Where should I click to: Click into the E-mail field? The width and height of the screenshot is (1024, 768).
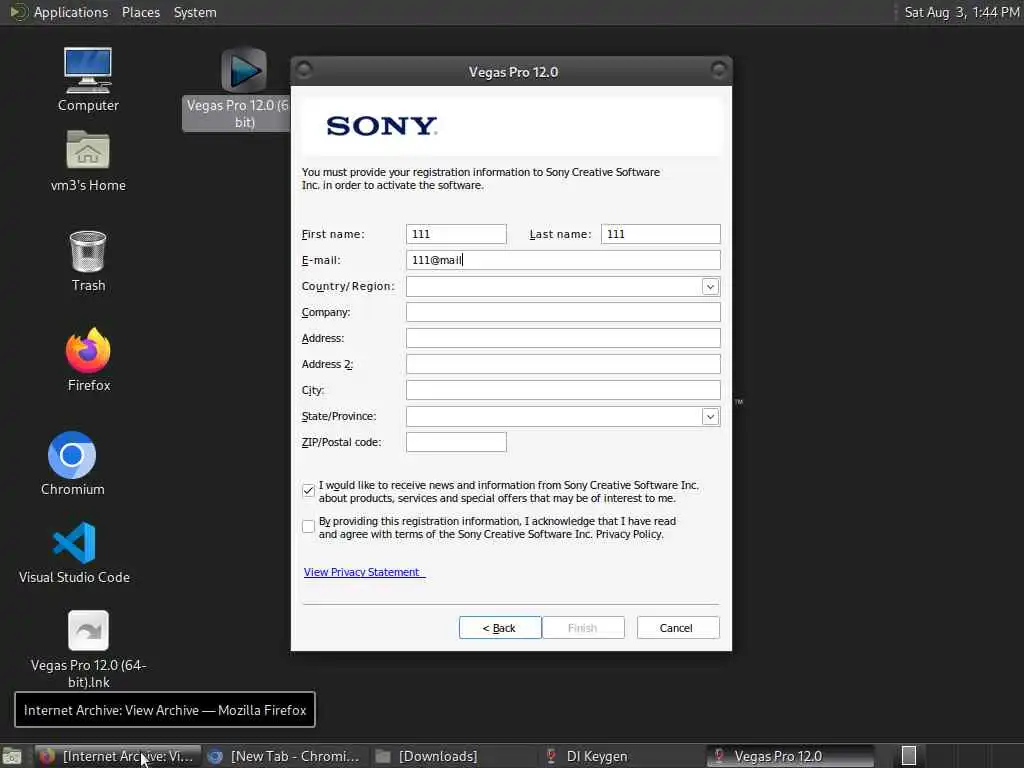(563, 260)
